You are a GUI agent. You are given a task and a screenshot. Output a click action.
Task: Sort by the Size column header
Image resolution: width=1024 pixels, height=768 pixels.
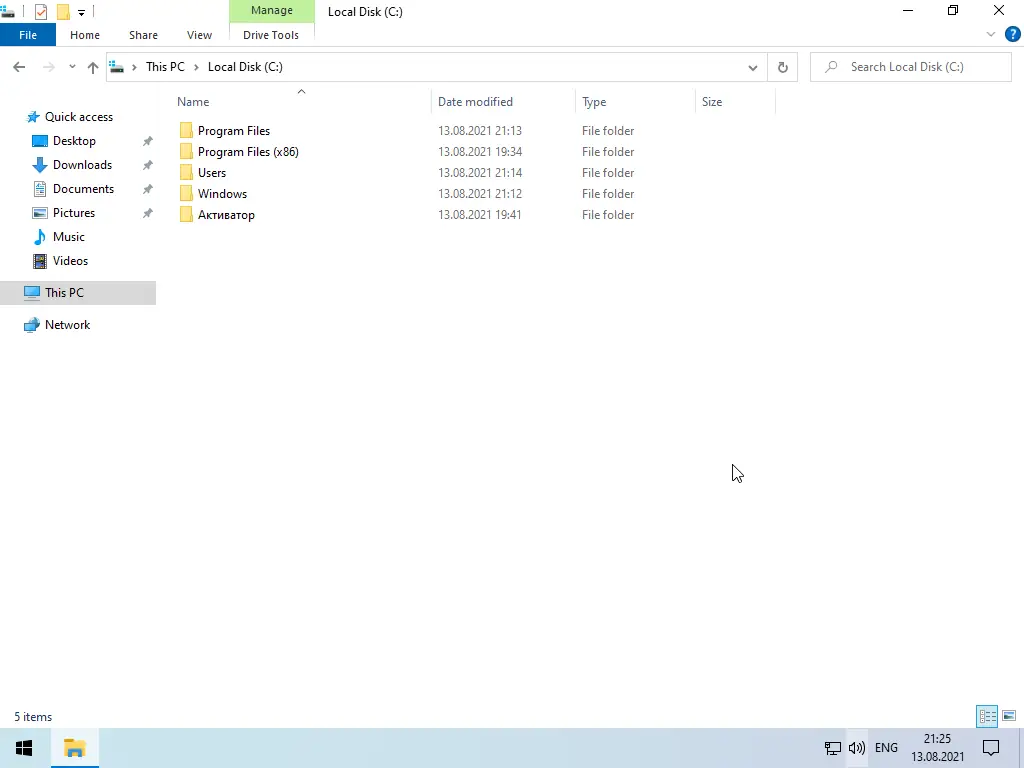[735, 102]
